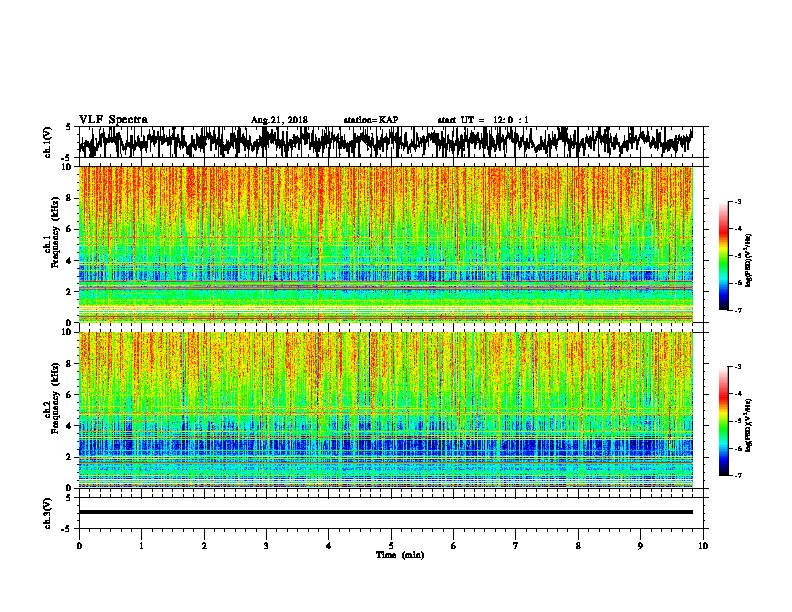Click the "6" kHz tick of ch.1 spectrogram
792x612 pixels.
(71, 229)
